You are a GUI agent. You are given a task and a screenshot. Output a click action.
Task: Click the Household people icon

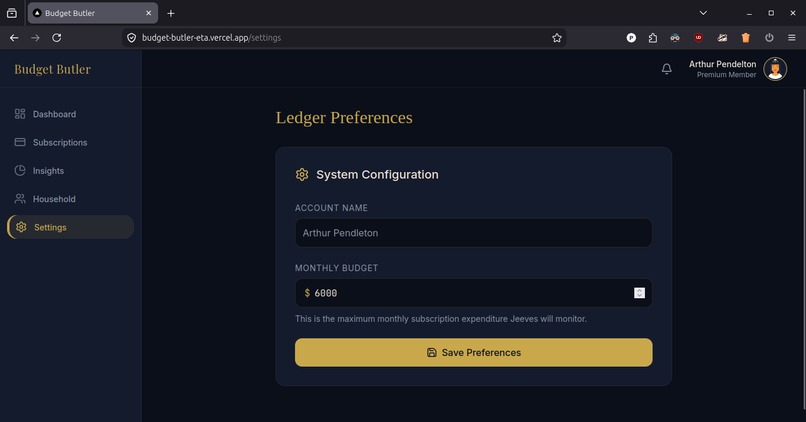[20, 199]
